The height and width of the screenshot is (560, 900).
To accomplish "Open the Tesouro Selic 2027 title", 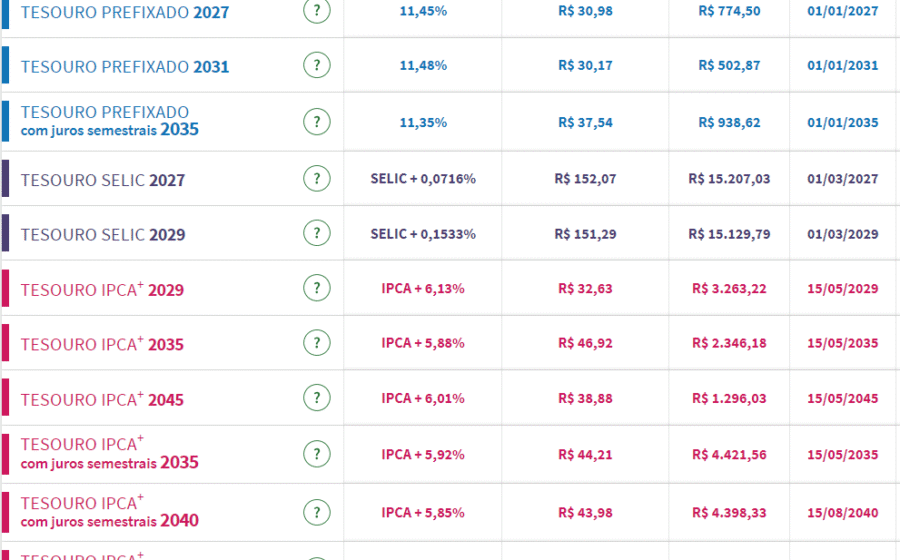I will (103, 180).
